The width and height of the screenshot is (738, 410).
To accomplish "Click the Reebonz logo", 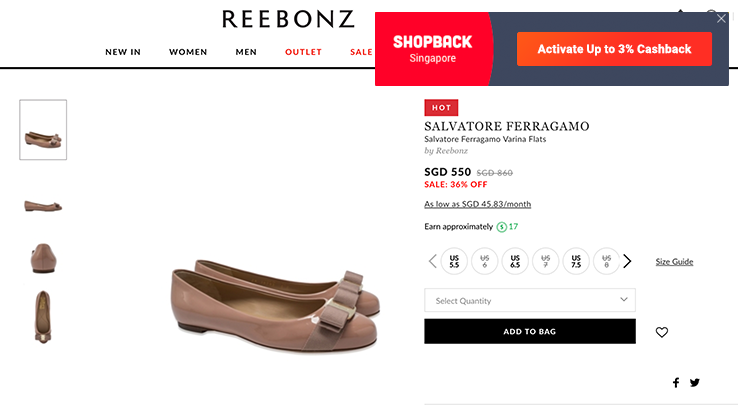I will pyautogui.click(x=288, y=19).
